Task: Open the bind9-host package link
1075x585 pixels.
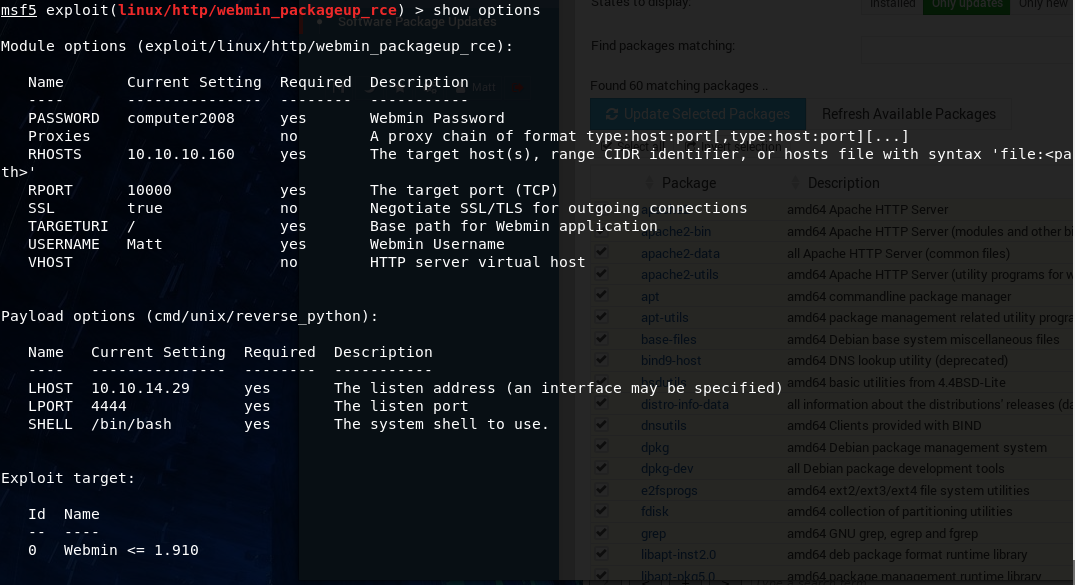Action: click(671, 361)
